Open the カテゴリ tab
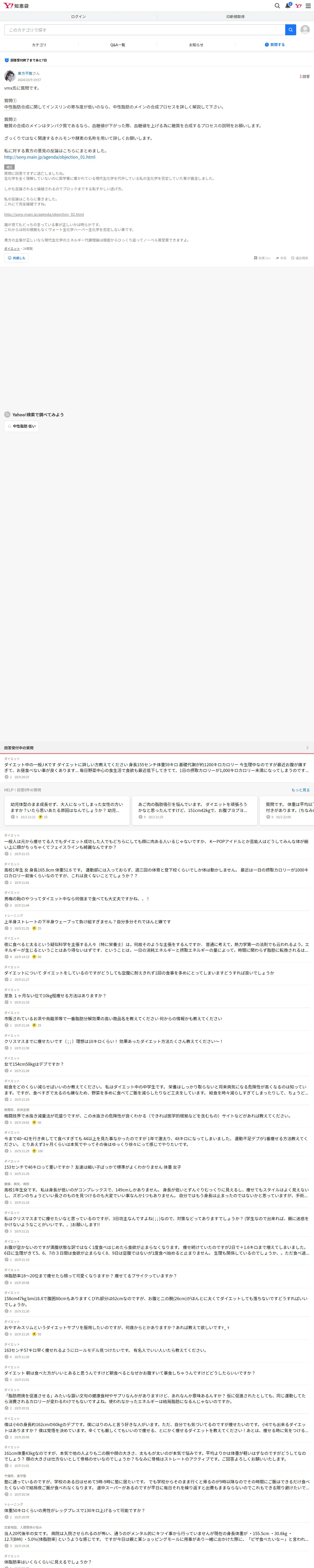Image resolution: width=314 pixels, height=1568 pixels. 39,44
